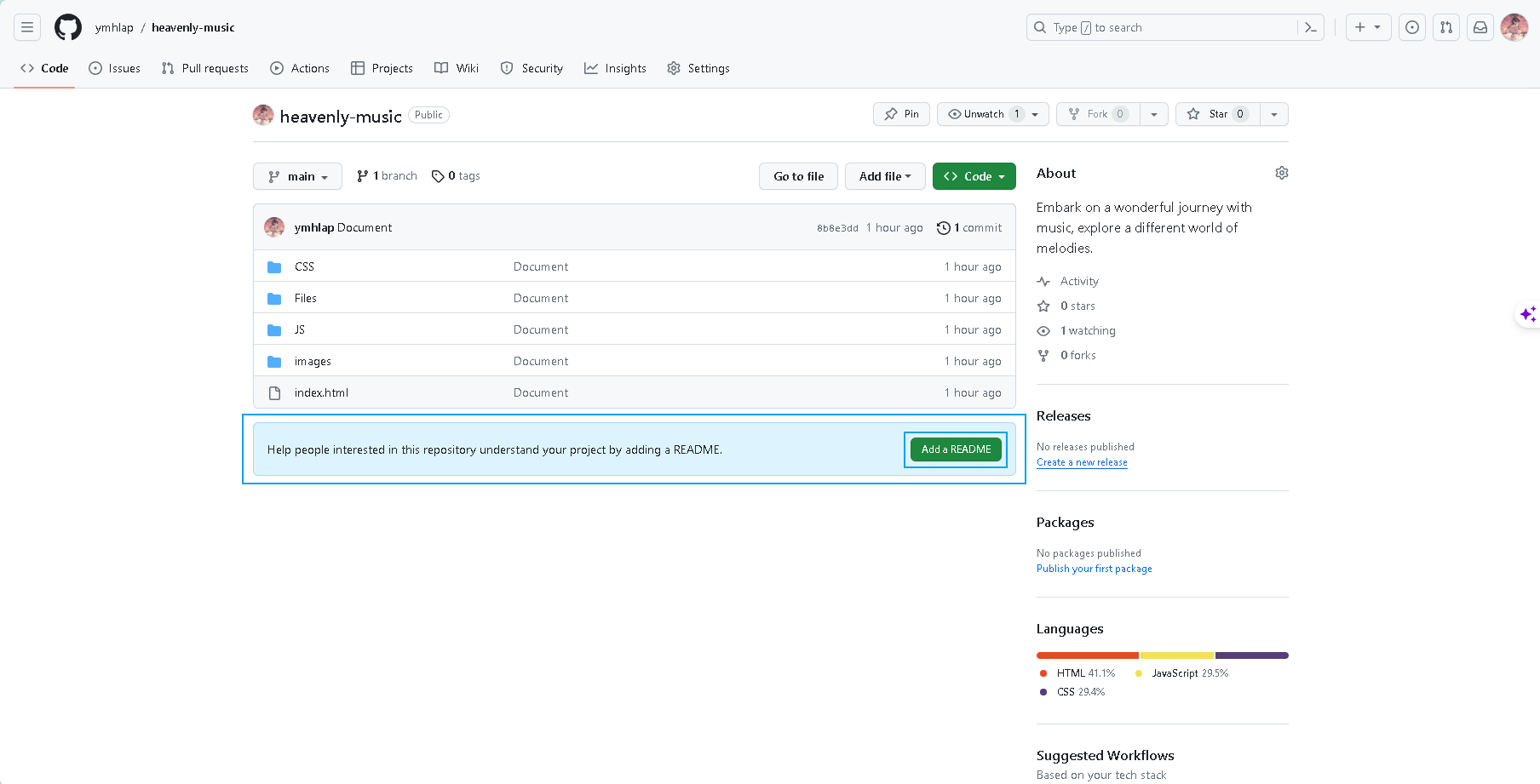Open the notifications inbox icon
This screenshot has width=1540, height=784.
(1480, 27)
